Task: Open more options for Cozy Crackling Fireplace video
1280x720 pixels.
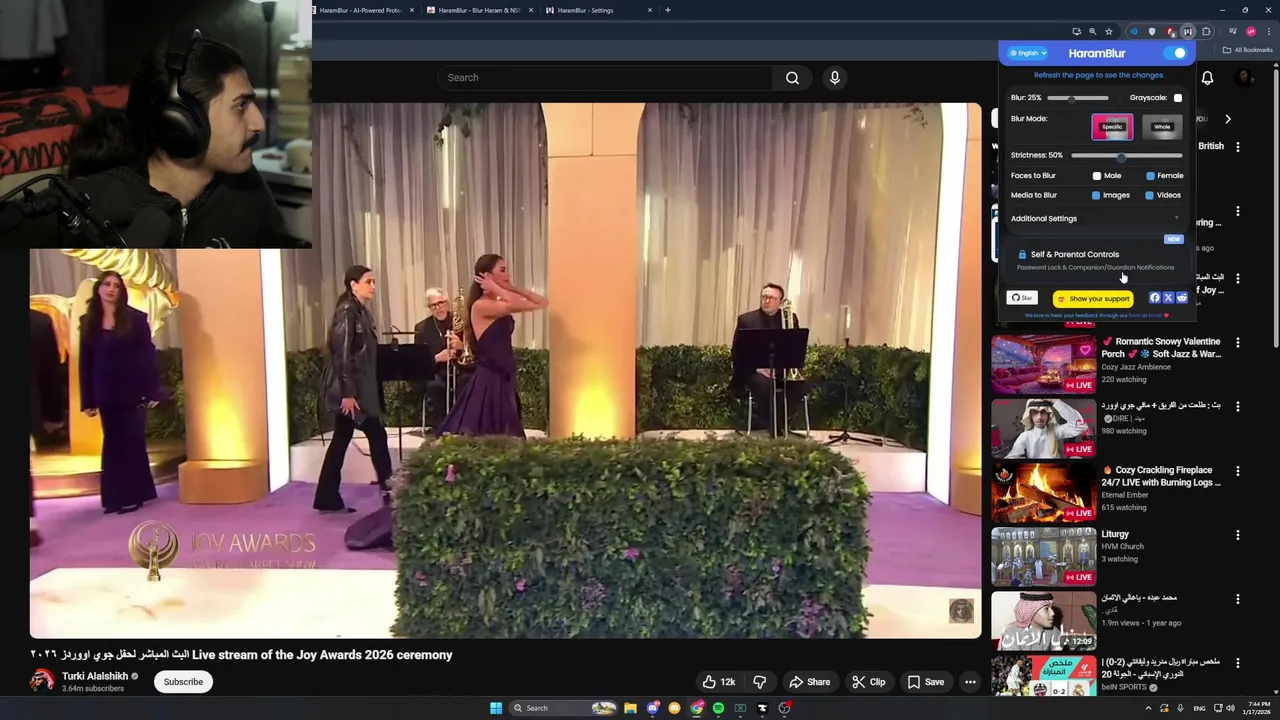Action: 1238,471
